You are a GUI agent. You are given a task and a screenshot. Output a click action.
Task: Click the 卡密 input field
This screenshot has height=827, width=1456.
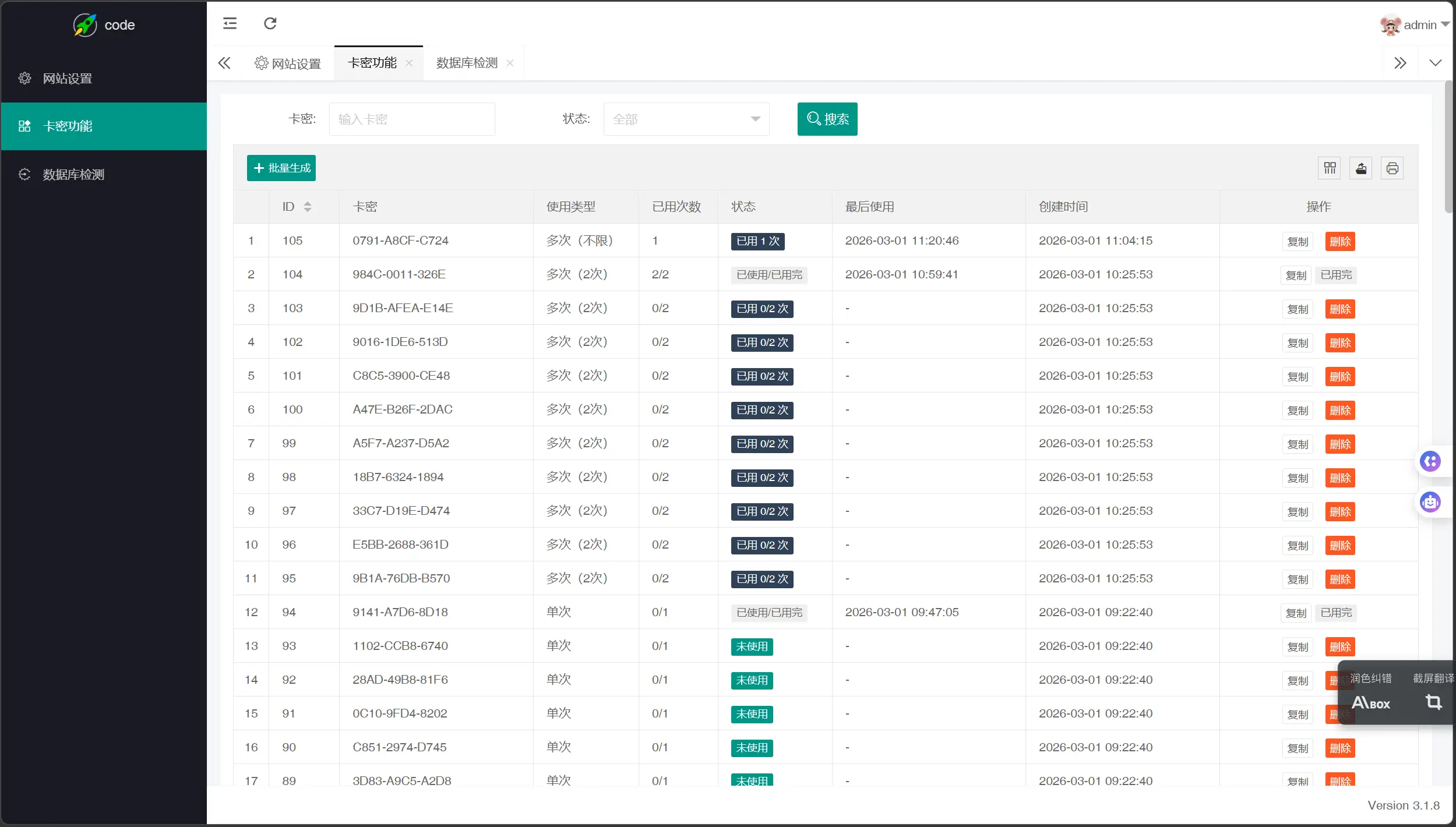click(x=412, y=119)
